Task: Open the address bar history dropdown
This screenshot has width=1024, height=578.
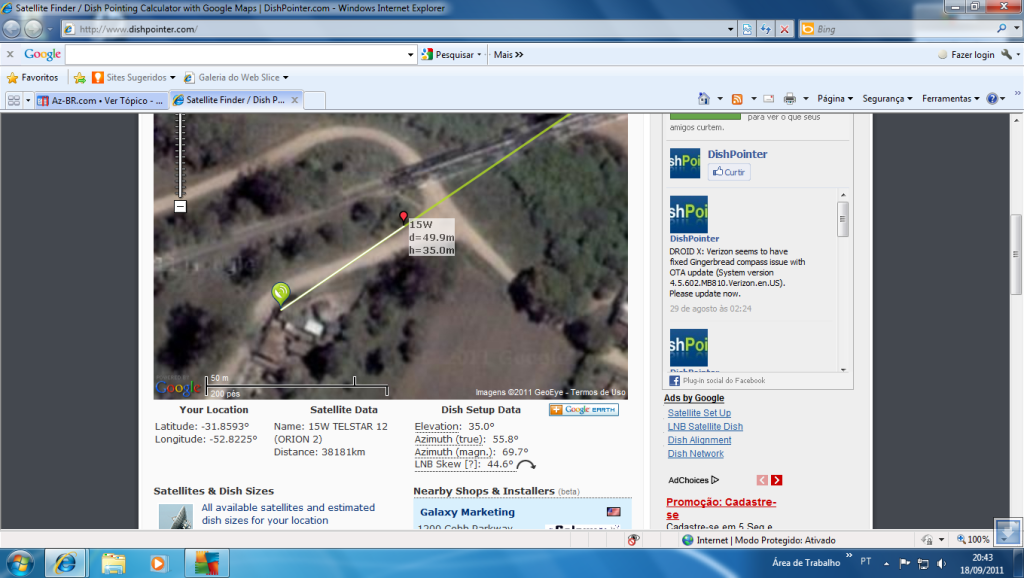Action: (730, 29)
